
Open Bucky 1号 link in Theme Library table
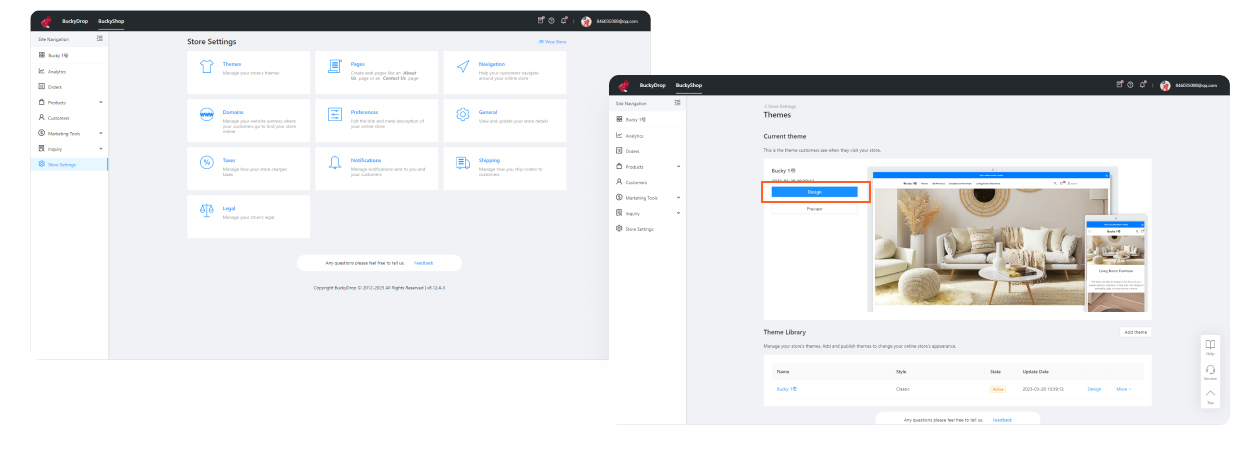pyautogui.click(x=787, y=389)
